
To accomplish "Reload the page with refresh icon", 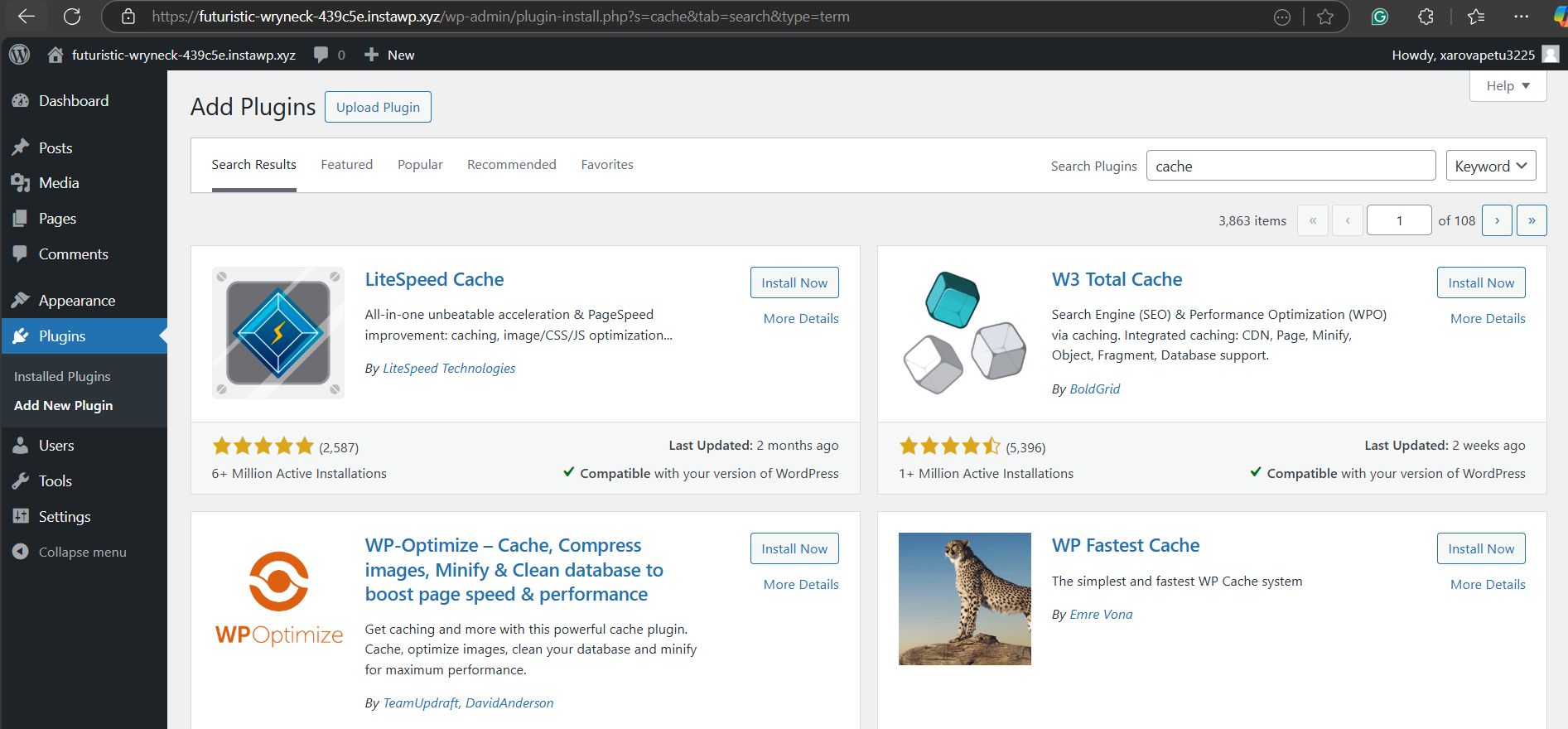I will point(72,17).
